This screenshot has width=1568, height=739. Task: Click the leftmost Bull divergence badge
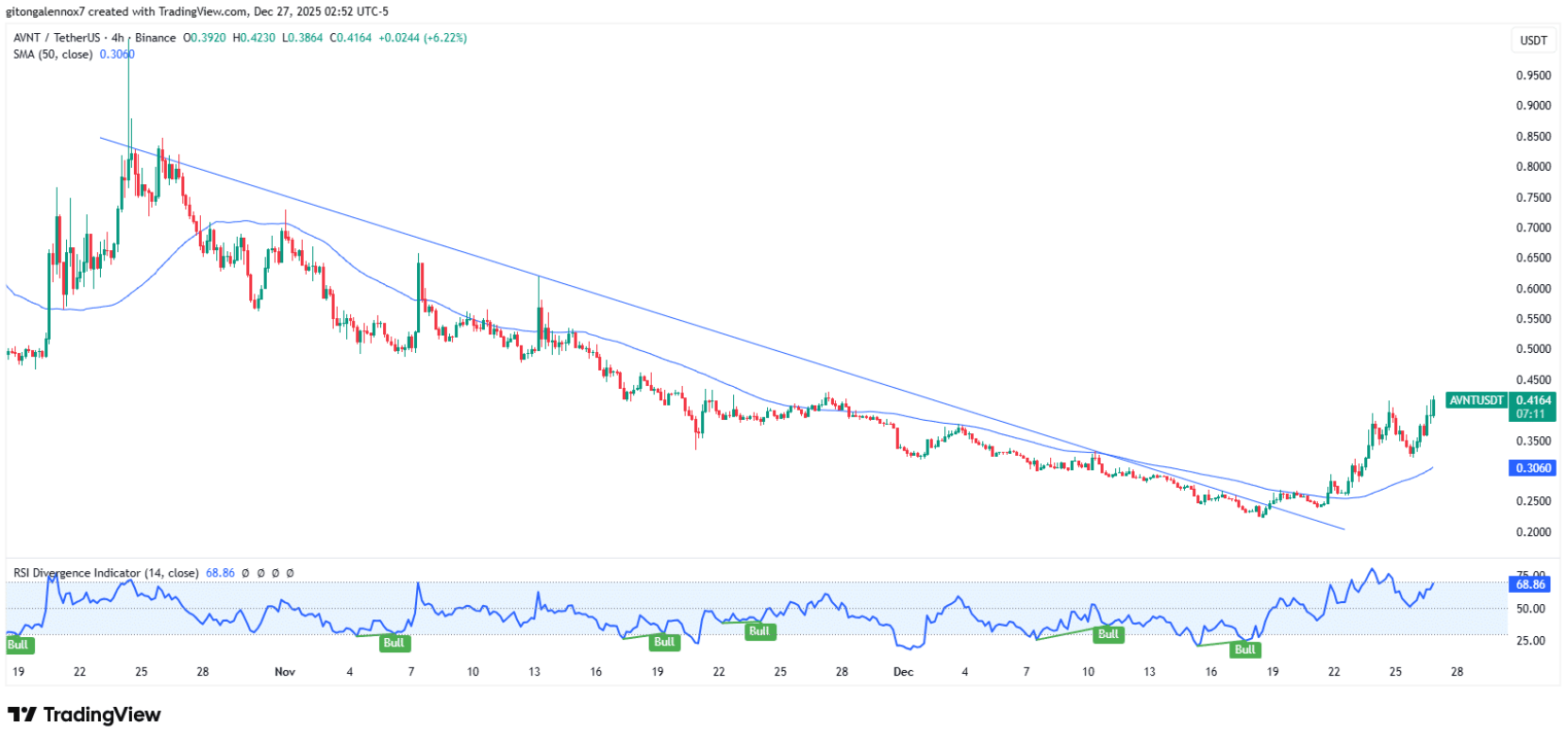18,645
